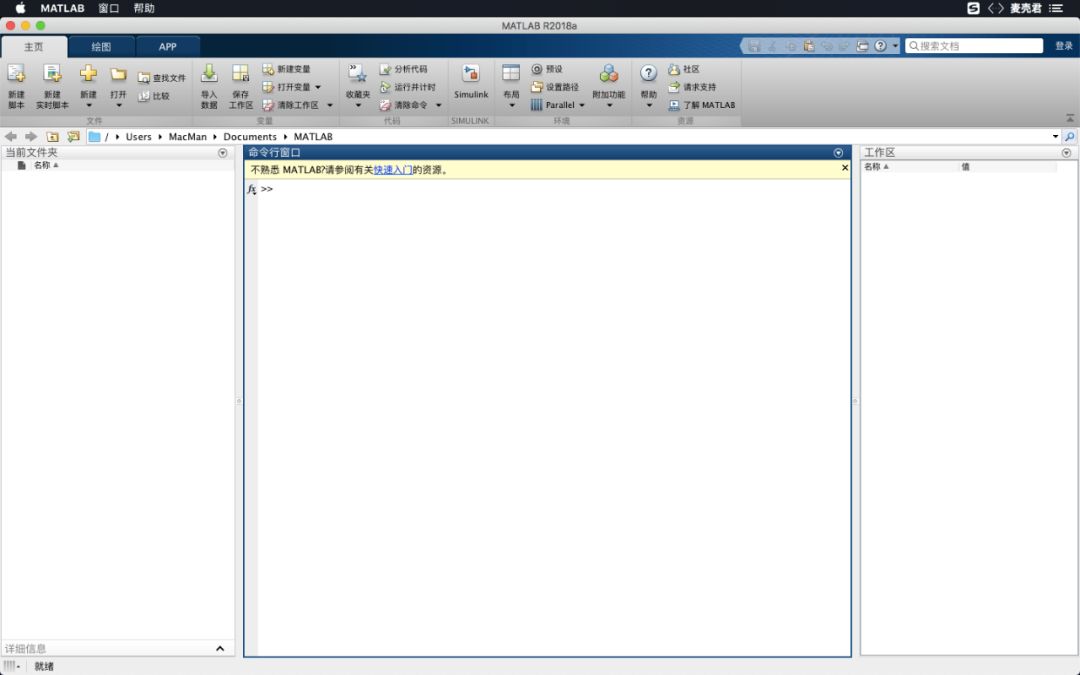Open the 工作区 panel actions menu
The image size is (1080, 675).
click(1066, 153)
